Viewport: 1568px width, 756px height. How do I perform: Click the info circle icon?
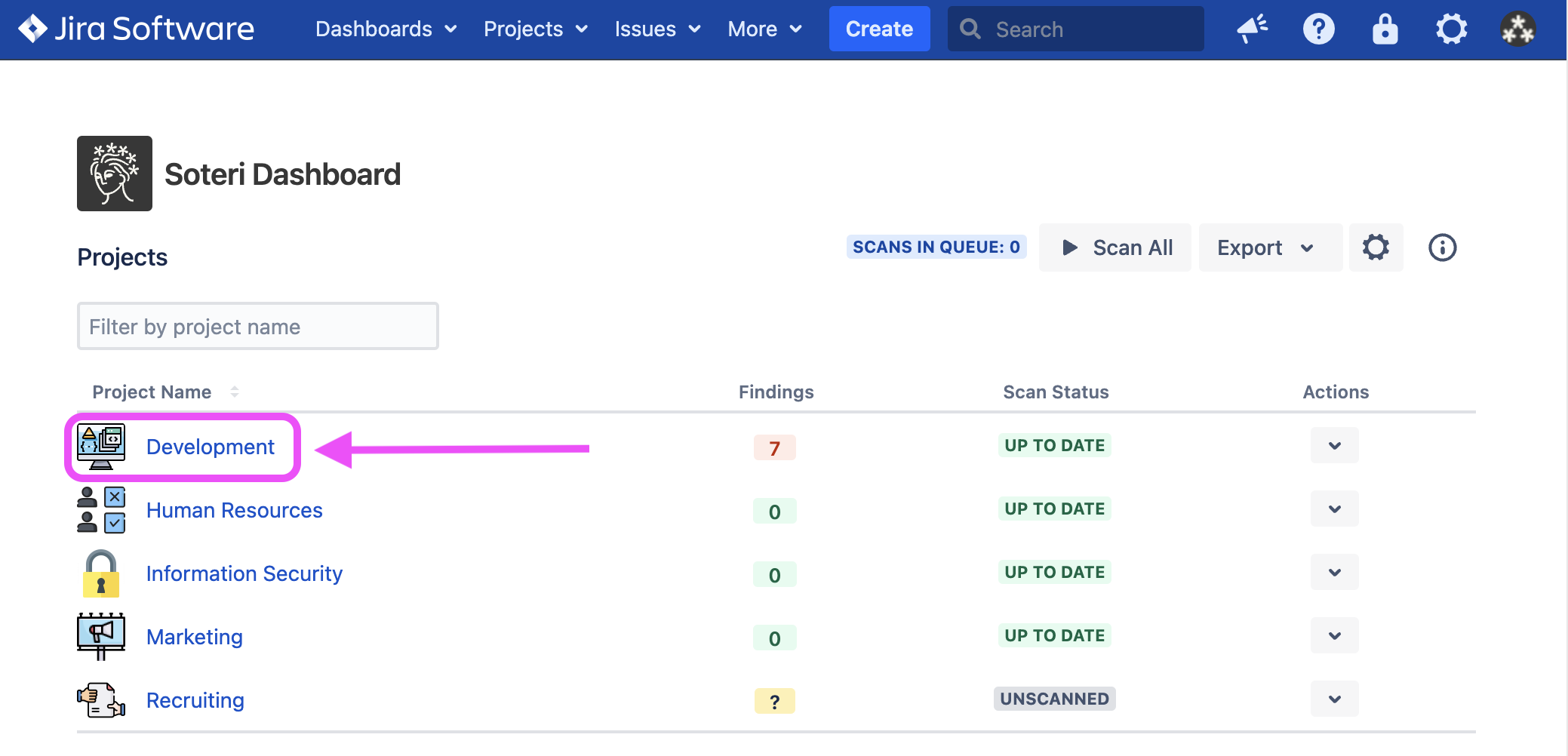[x=1442, y=247]
